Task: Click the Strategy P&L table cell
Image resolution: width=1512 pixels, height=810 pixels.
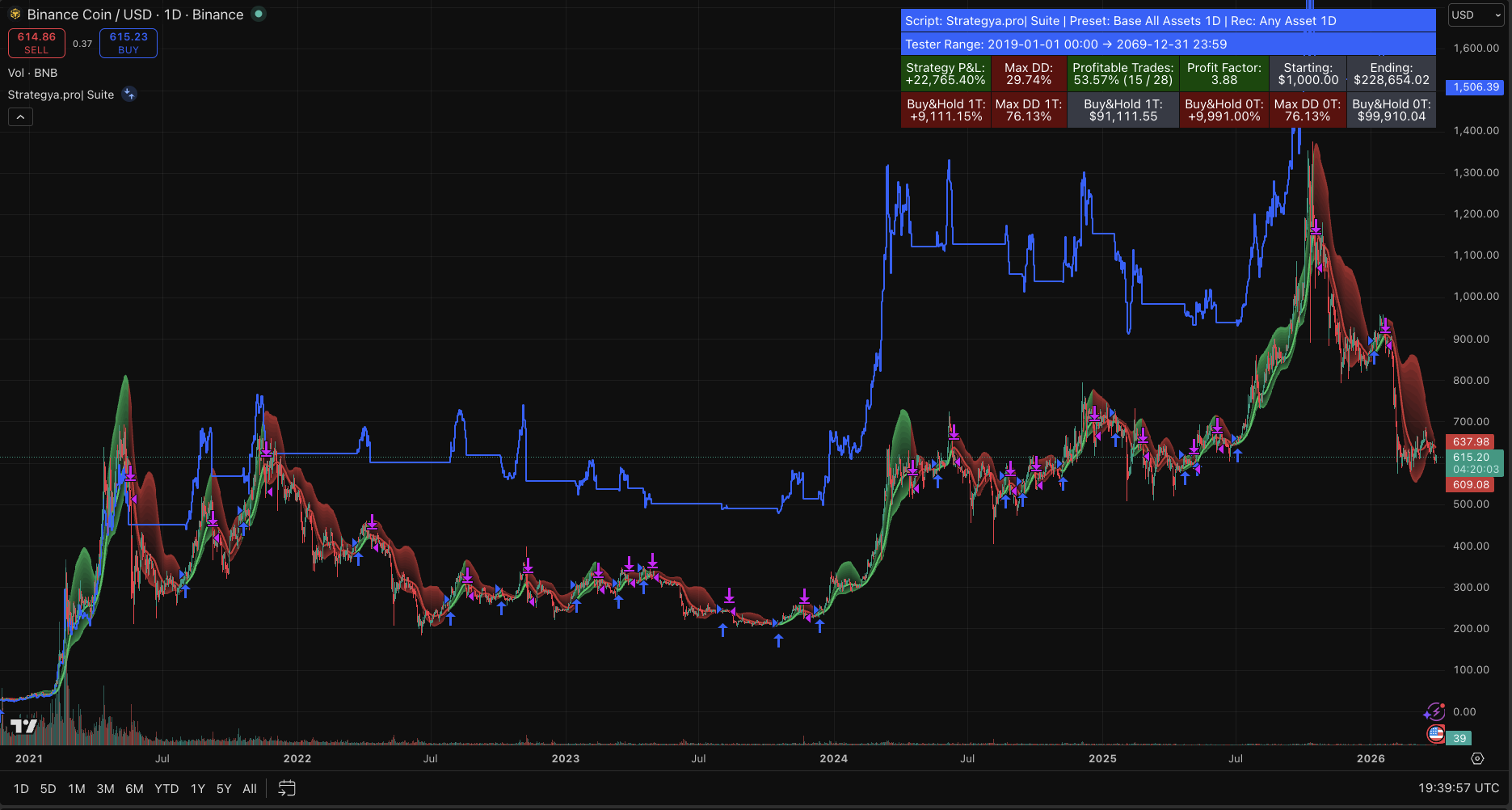Action: pos(946,74)
